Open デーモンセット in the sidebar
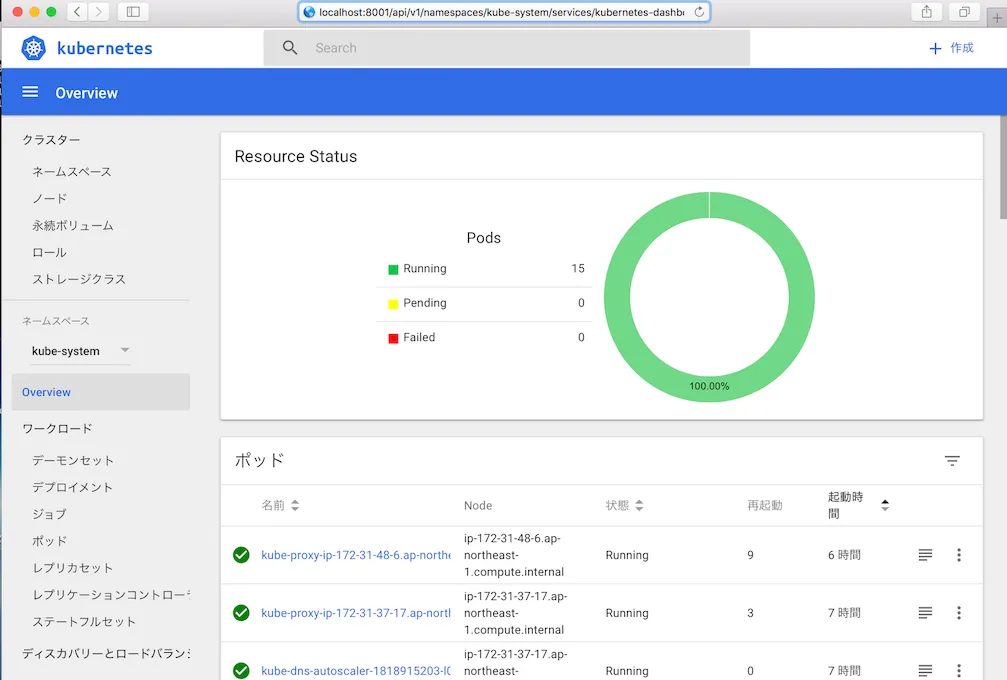 tap(73, 460)
